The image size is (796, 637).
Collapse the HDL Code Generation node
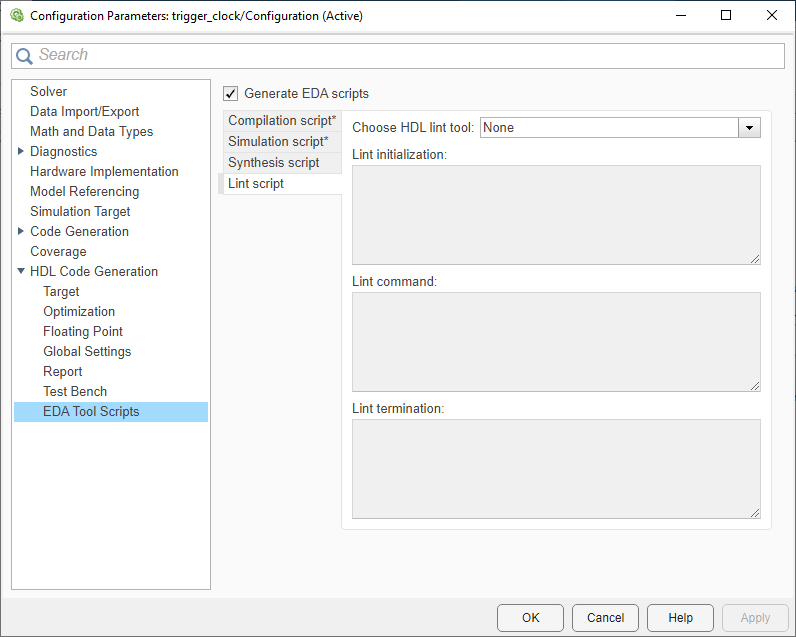21,272
